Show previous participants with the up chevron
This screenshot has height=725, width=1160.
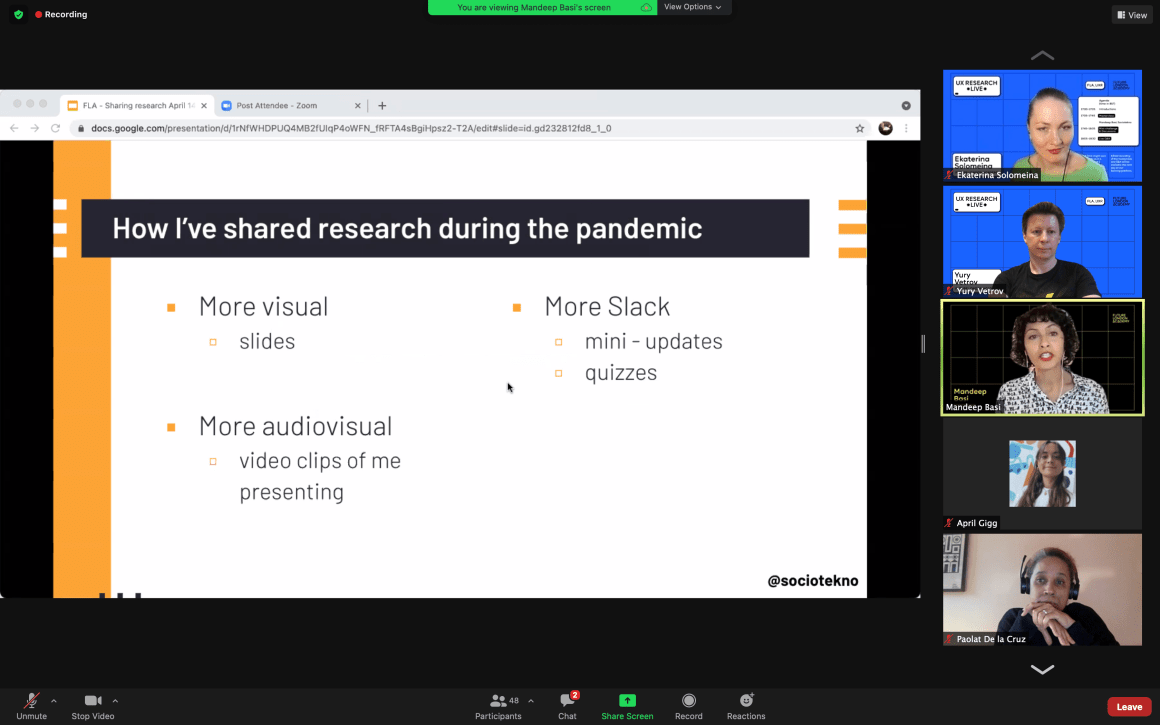click(x=1042, y=55)
